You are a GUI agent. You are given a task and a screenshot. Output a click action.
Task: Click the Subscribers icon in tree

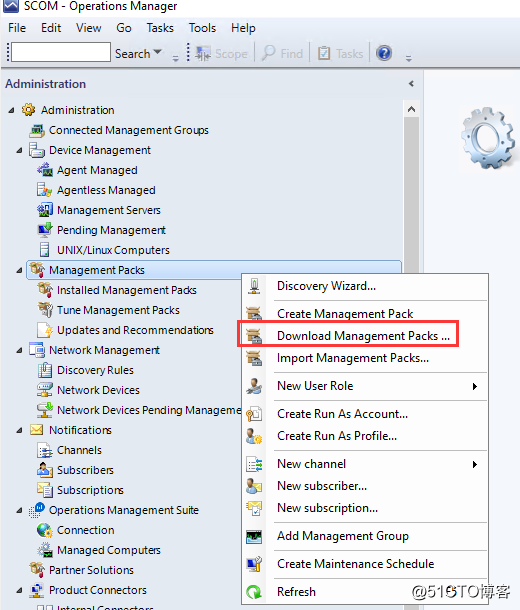45,470
